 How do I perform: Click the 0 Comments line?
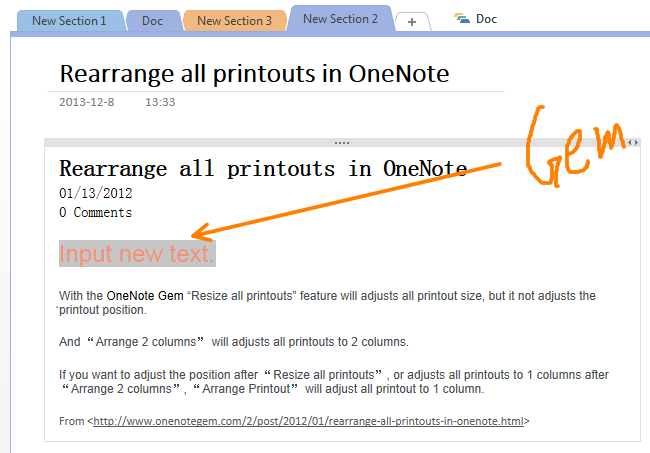tap(96, 213)
